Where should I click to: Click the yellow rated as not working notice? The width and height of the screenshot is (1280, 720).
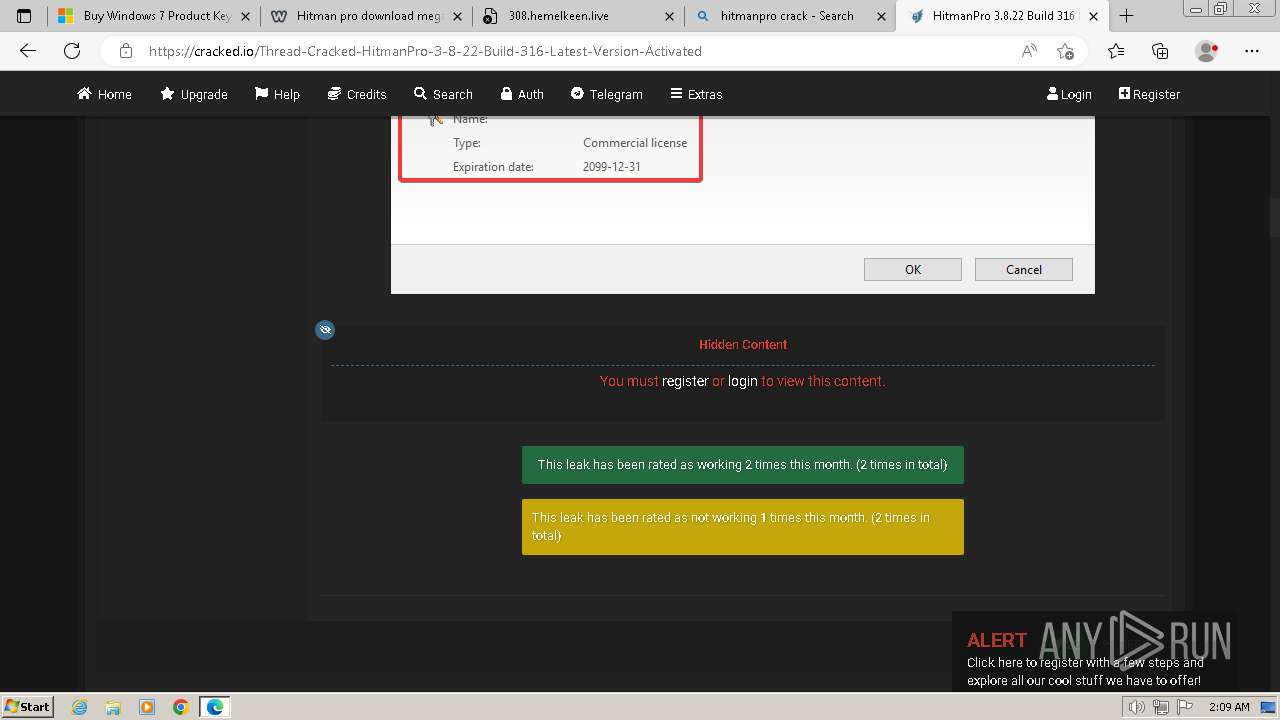[x=743, y=527]
